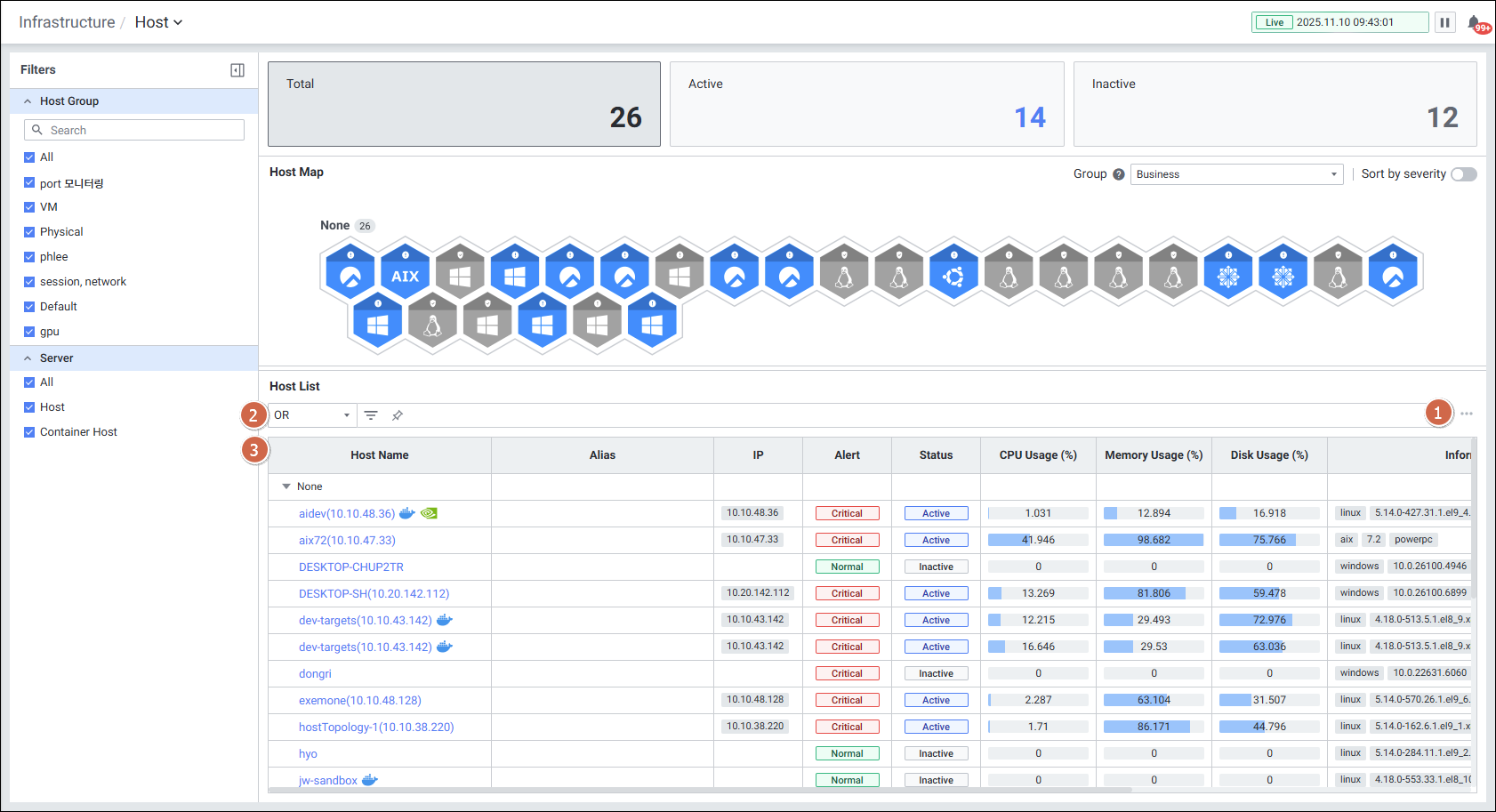Uncheck the VM host group checkbox
The width and height of the screenshot is (1496, 812).
click(29, 207)
